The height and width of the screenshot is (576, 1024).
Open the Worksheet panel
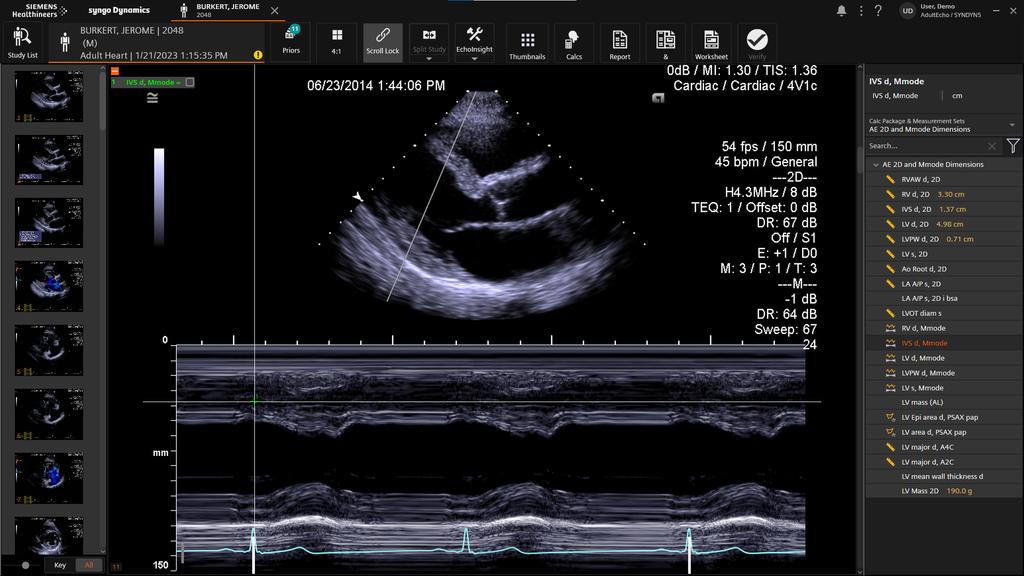711,43
